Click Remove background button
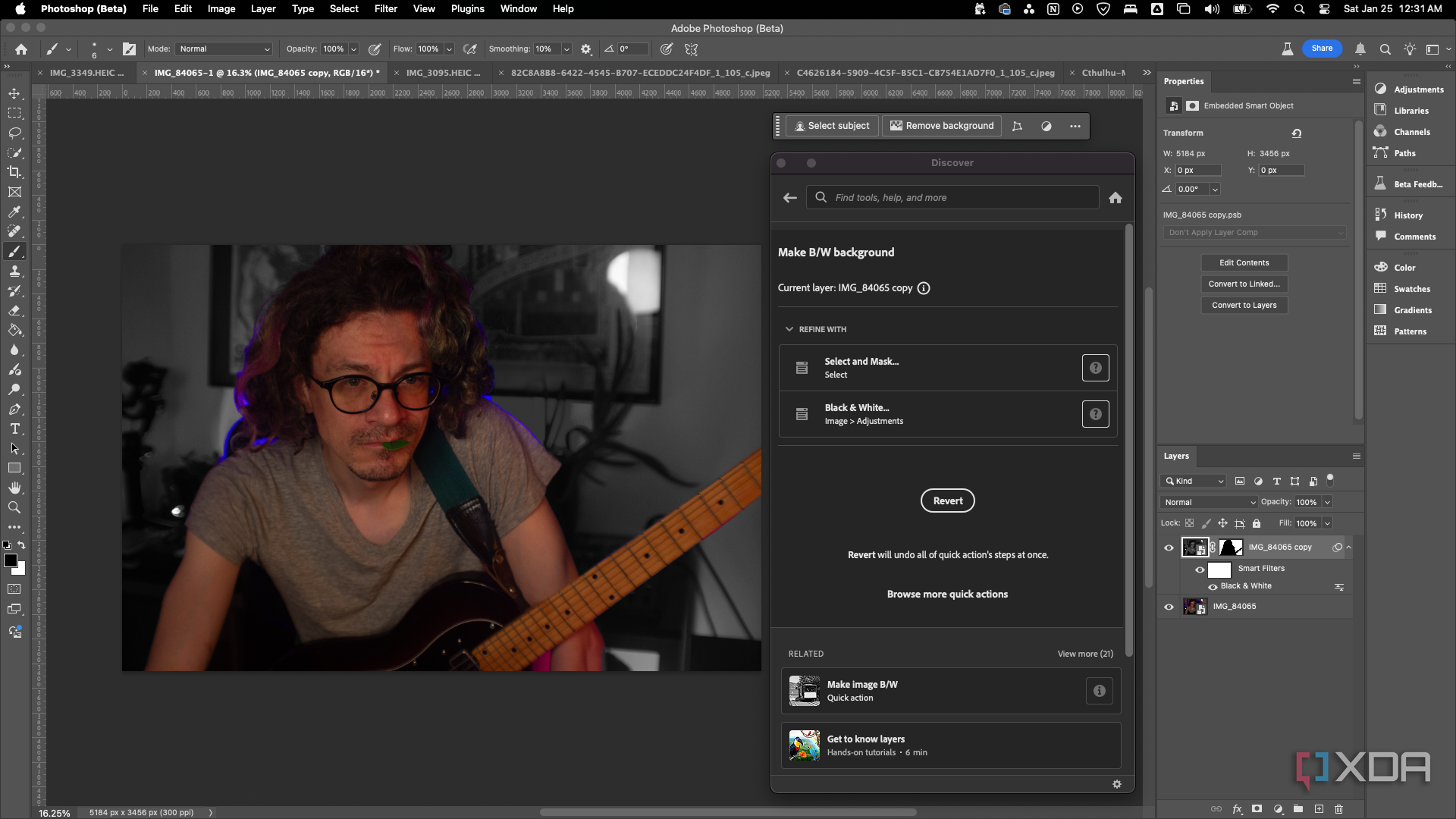This screenshot has width=1456, height=819. click(x=941, y=126)
